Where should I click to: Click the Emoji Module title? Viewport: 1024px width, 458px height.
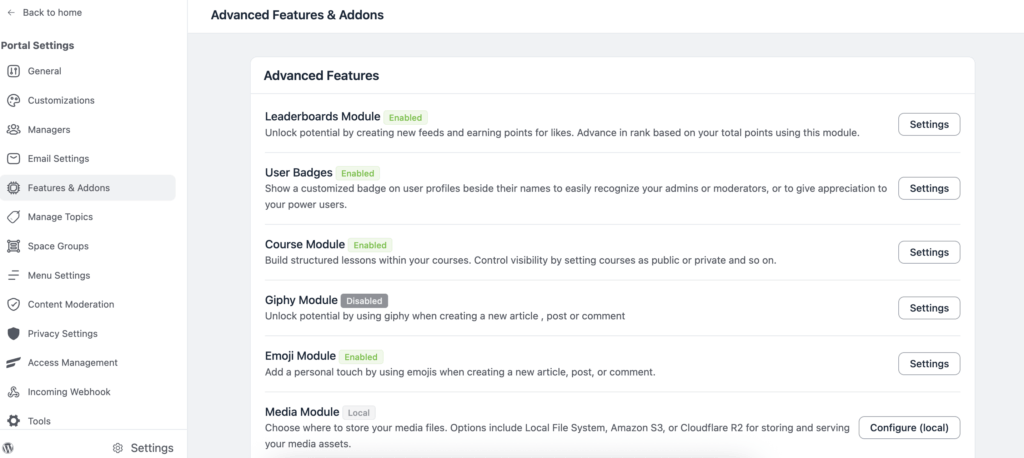click(x=300, y=356)
